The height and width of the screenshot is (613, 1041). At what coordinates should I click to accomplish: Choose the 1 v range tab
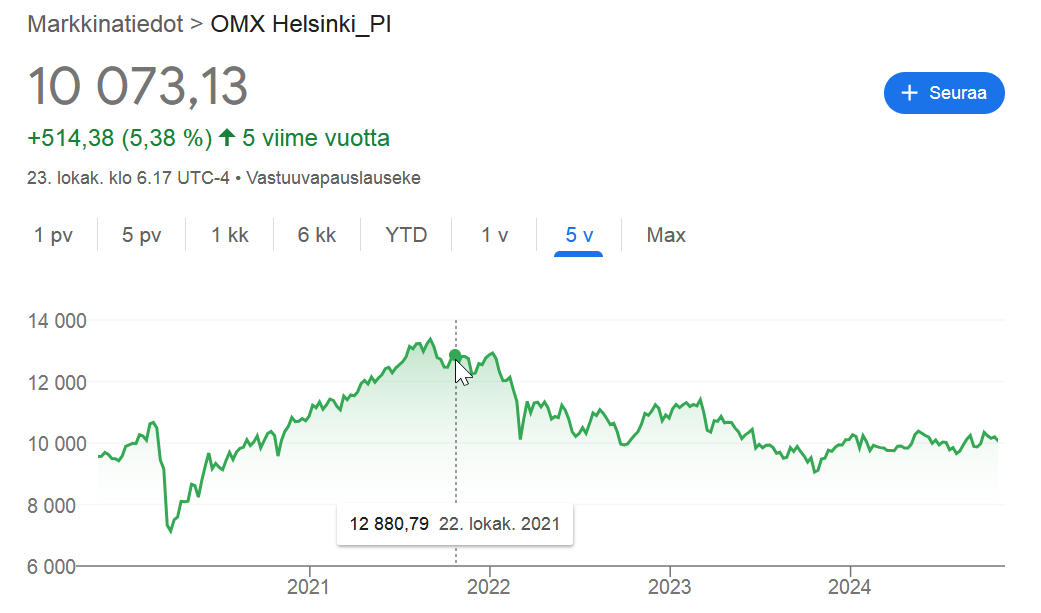[494, 235]
